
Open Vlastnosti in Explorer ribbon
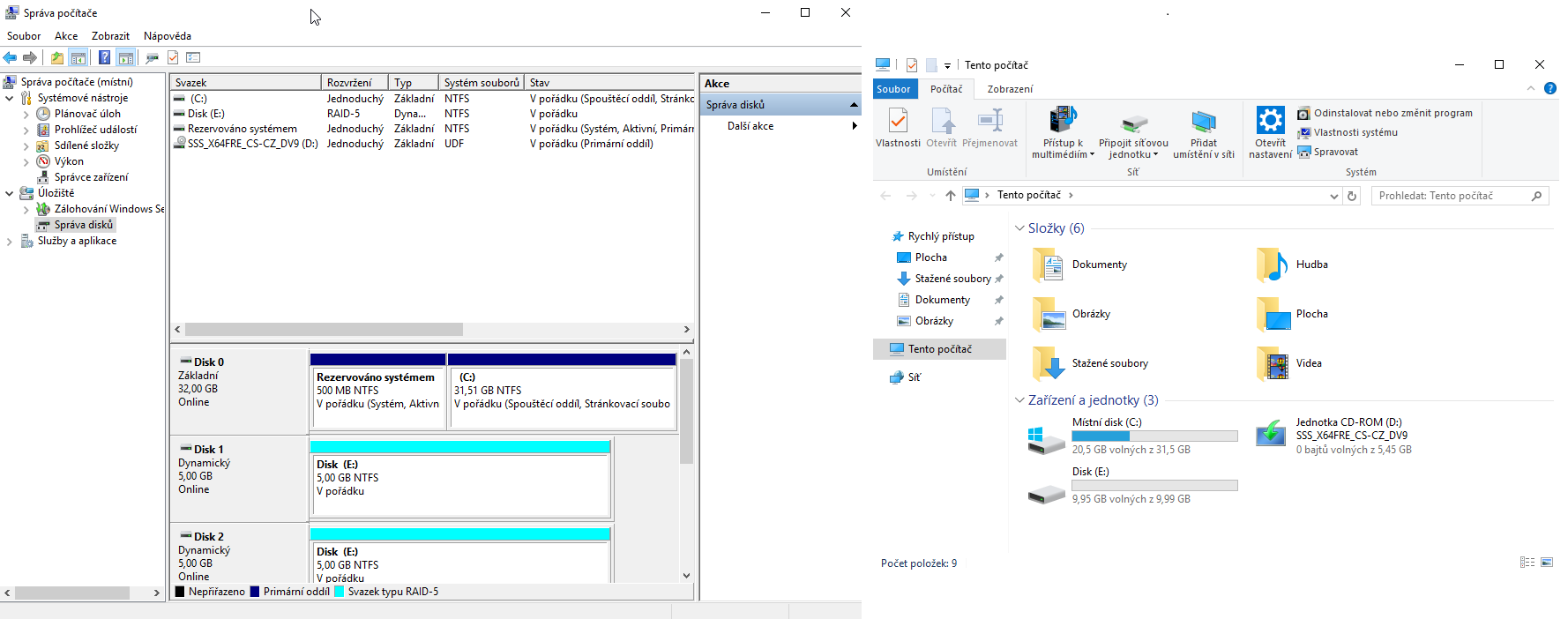coord(898,128)
